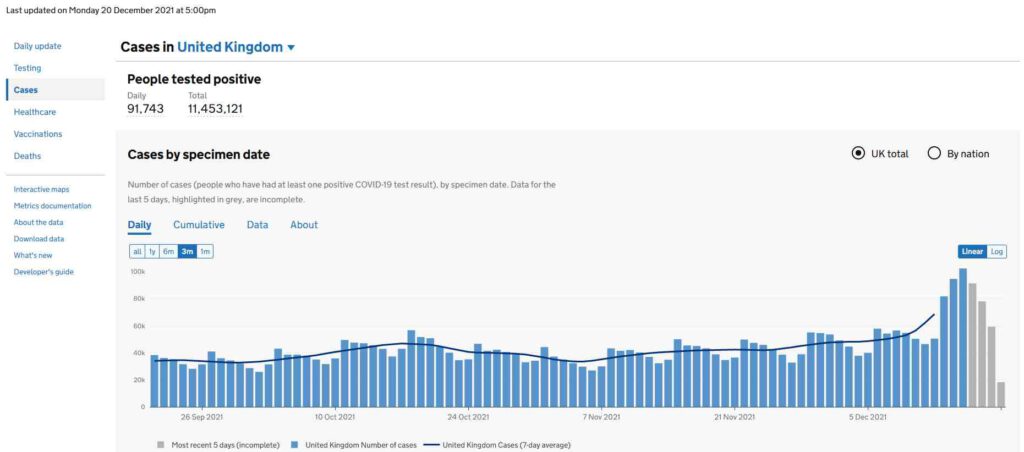Click the '26 Sep 2021' axis label
Image resolution: width=1024 pixels, height=452 pixels.
tap(200, 417)
